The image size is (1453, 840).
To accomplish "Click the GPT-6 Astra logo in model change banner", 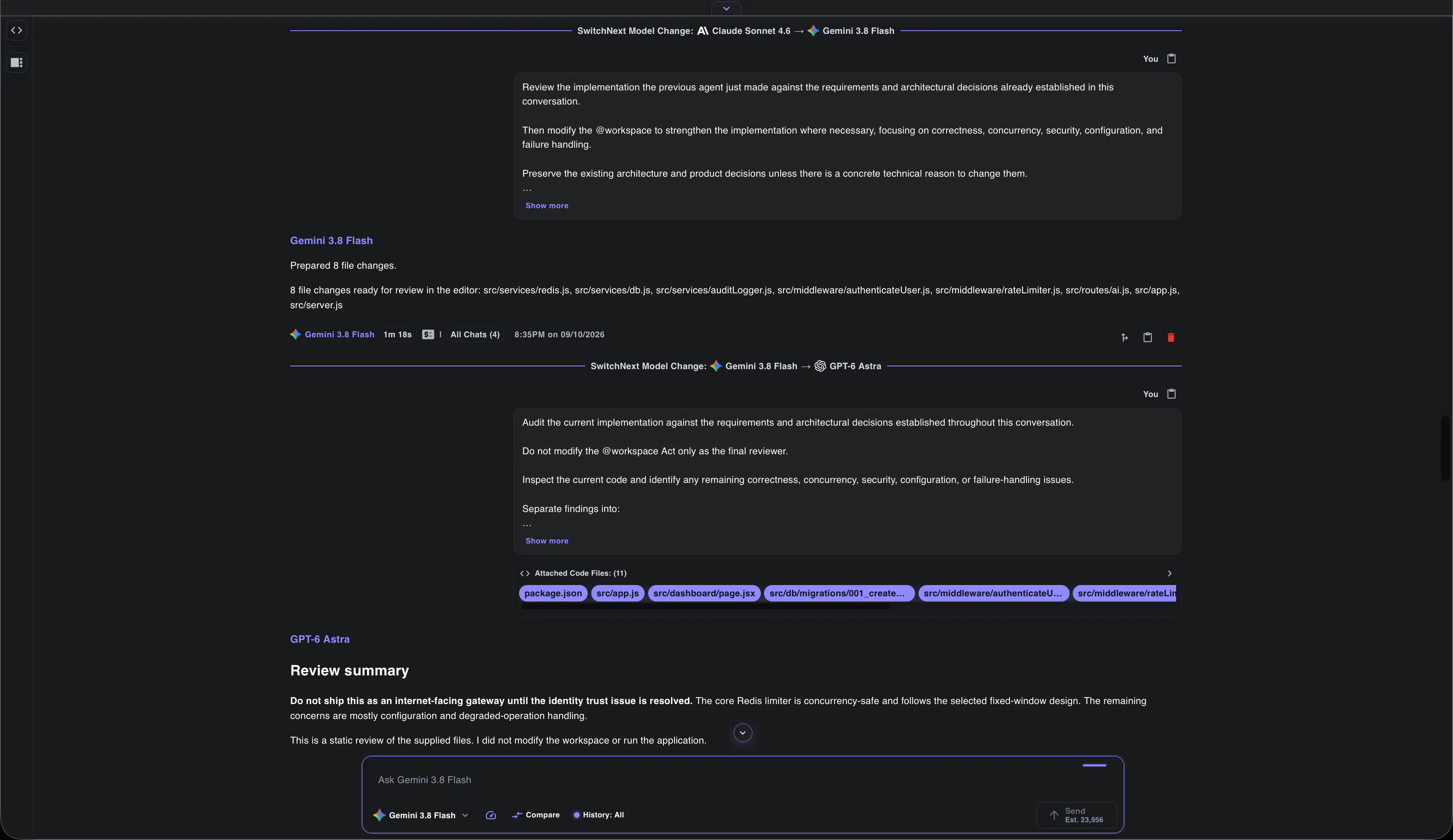I will click(820, 366).
